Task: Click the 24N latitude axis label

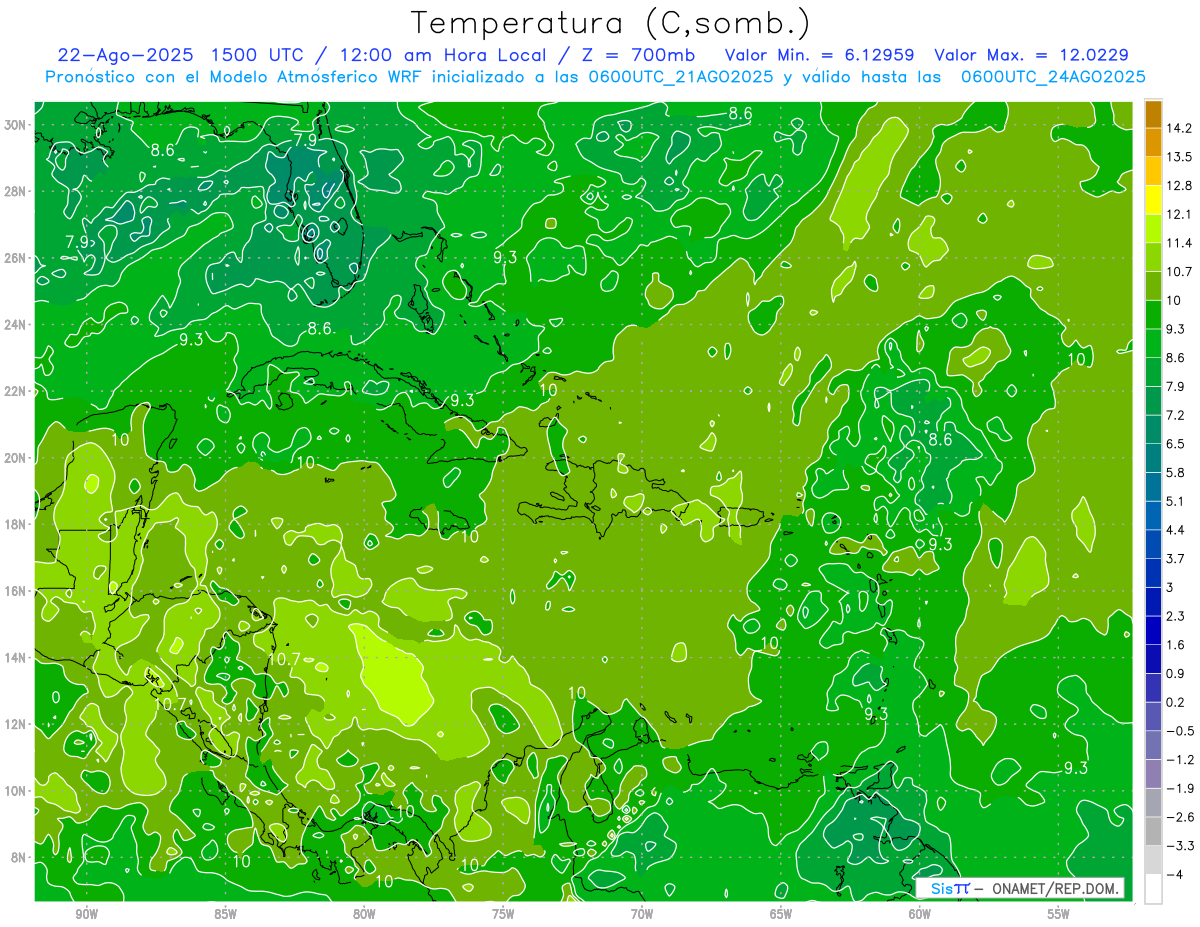Action: coord(16,325)
